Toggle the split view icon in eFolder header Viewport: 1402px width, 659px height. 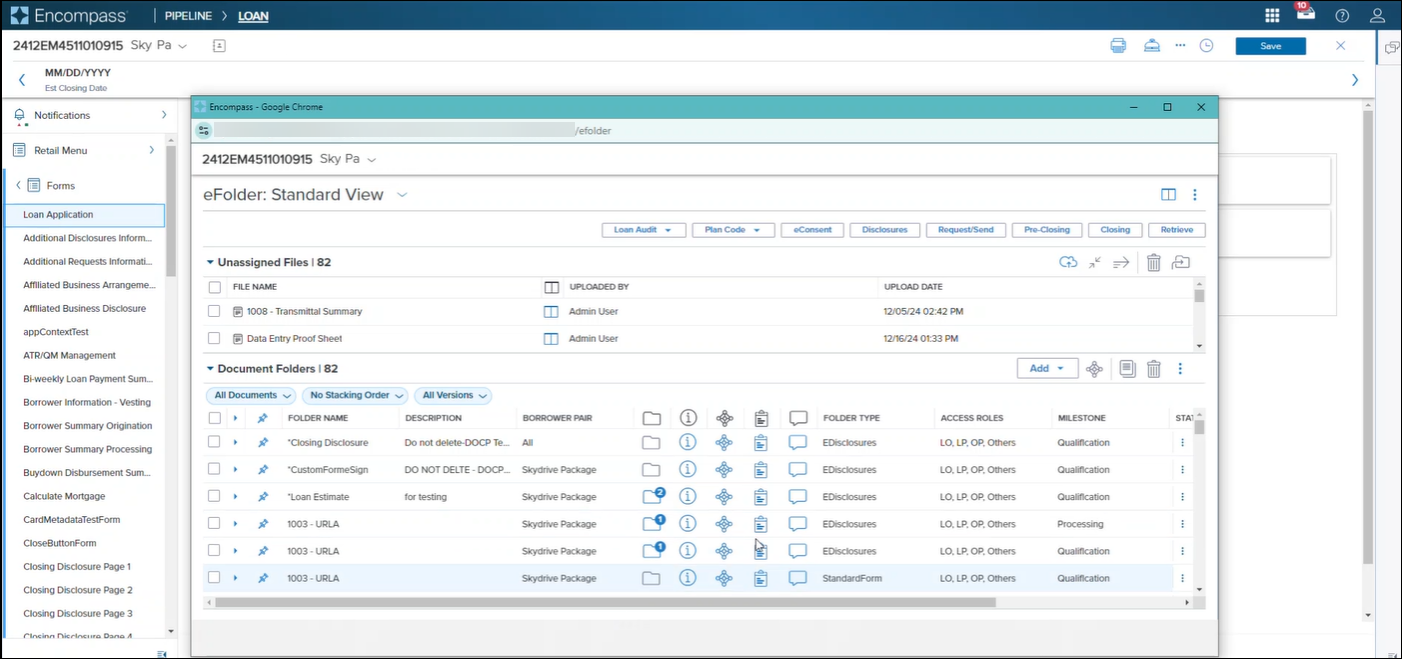1168,195
